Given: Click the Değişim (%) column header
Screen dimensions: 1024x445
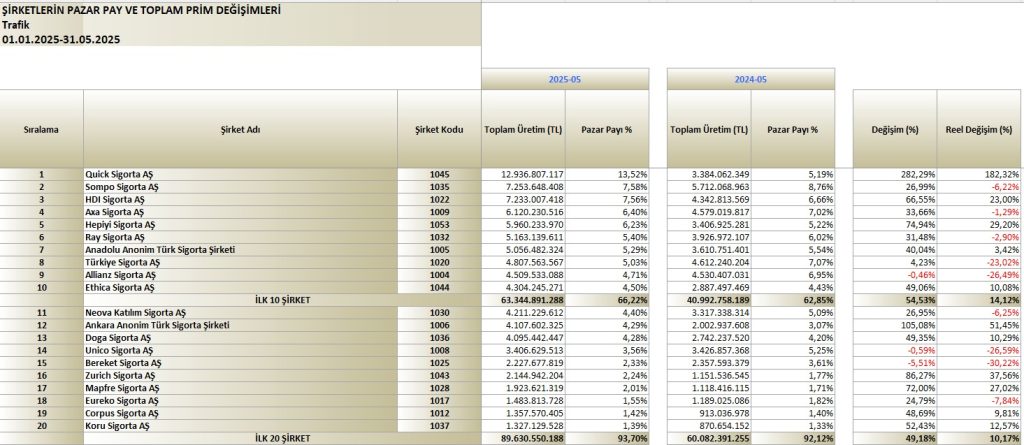Looking at the screenshot, I should point(895,129).
